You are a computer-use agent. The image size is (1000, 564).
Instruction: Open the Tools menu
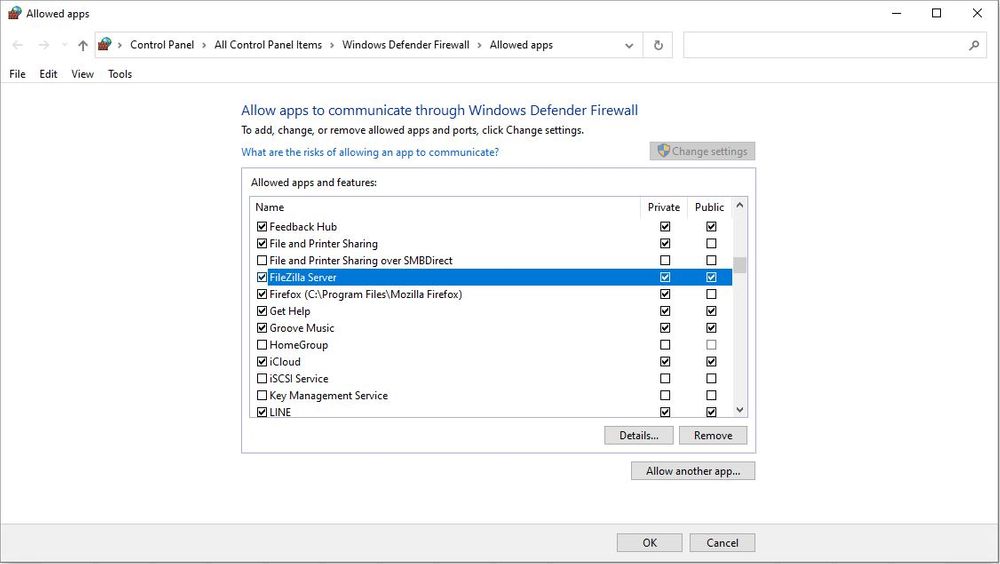[x=120, y=74]
